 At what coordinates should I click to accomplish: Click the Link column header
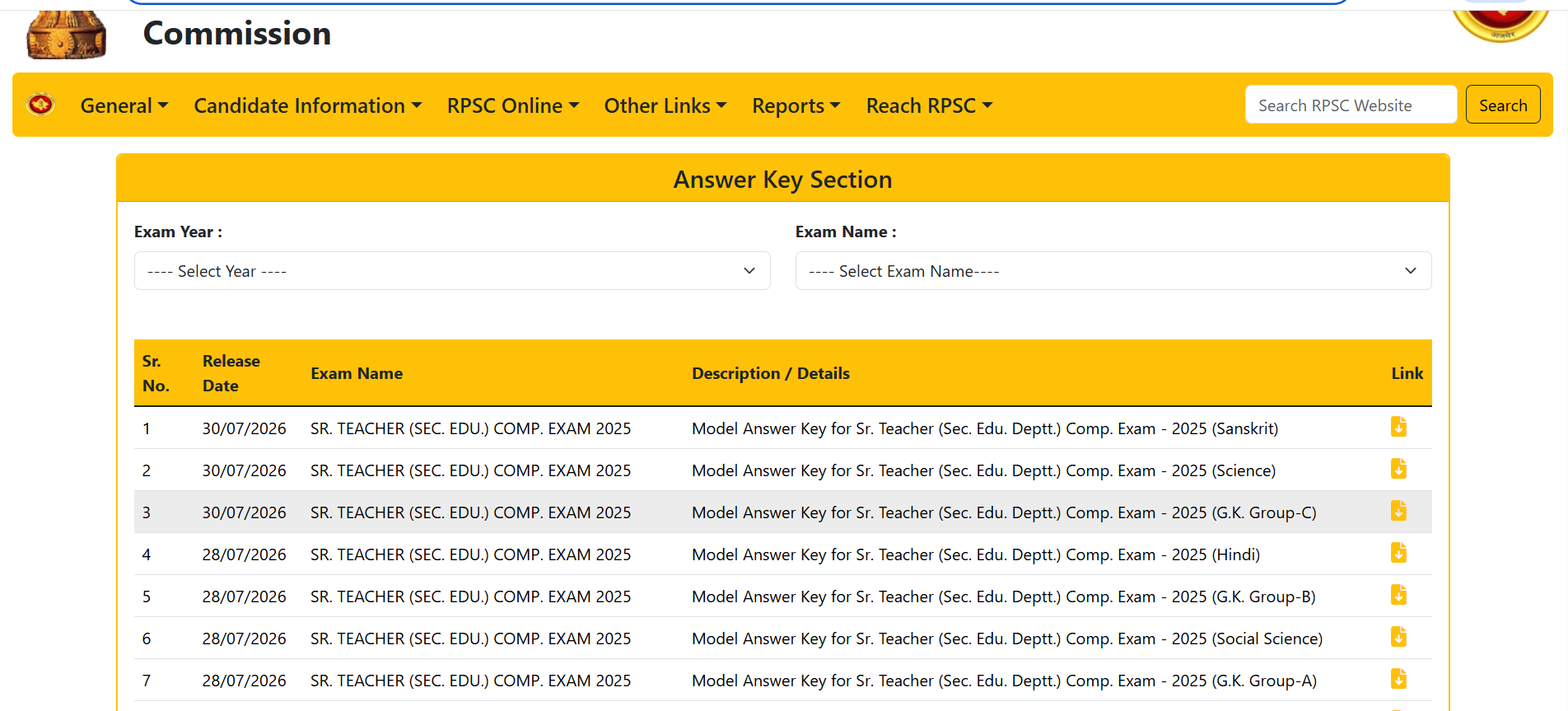tap(1407, 373)
